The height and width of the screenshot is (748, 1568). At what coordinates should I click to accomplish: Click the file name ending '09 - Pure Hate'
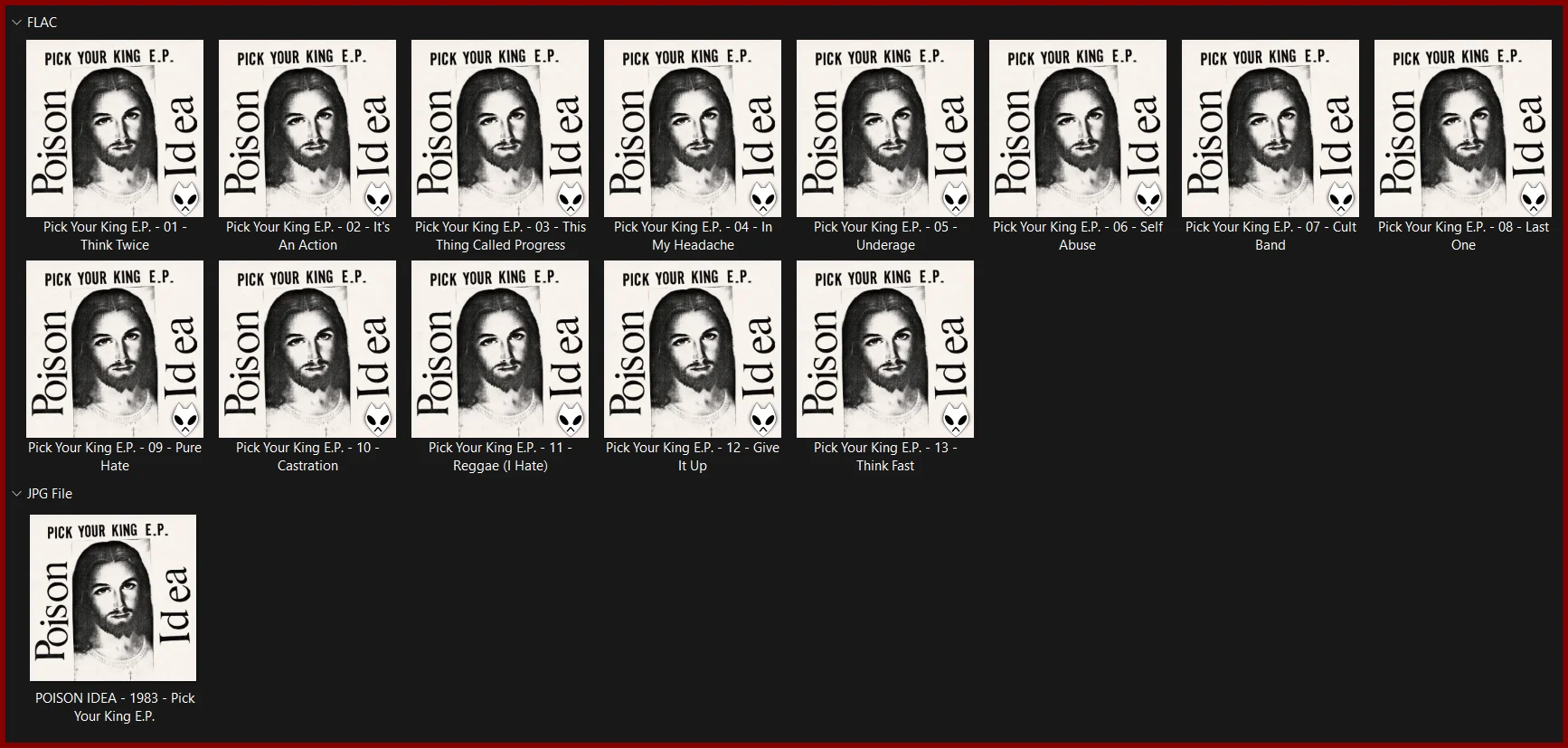115,457
